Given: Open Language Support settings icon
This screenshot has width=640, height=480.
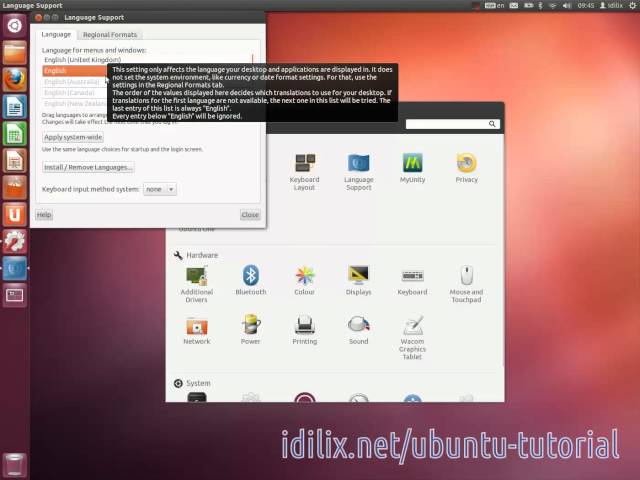Looking at the screenshot, I should pos(358,171).
